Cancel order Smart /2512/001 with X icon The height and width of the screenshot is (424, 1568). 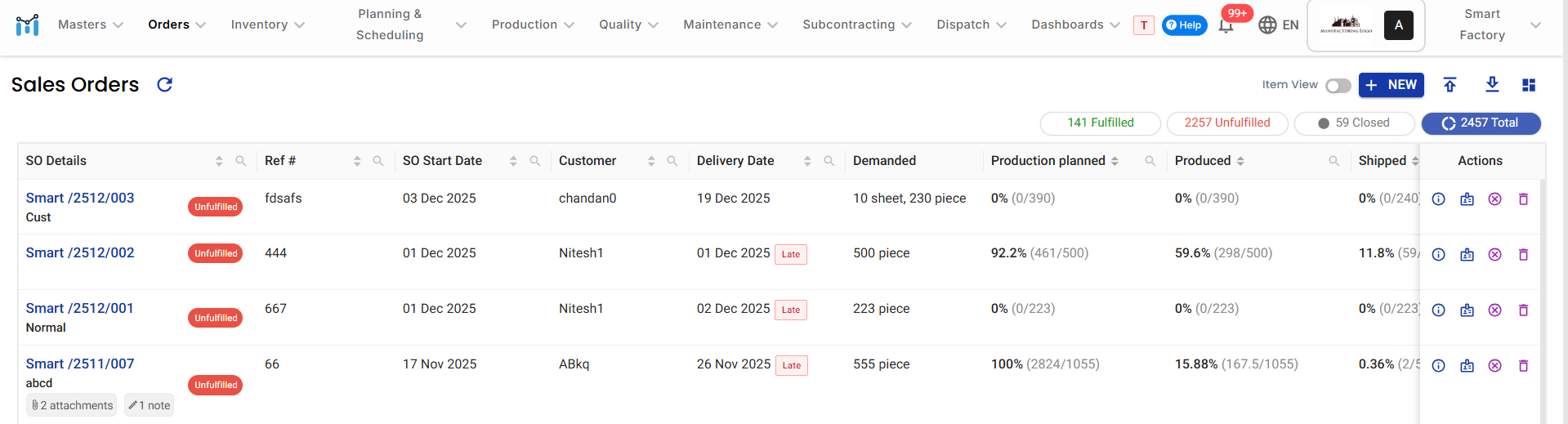click(1494, 310)
